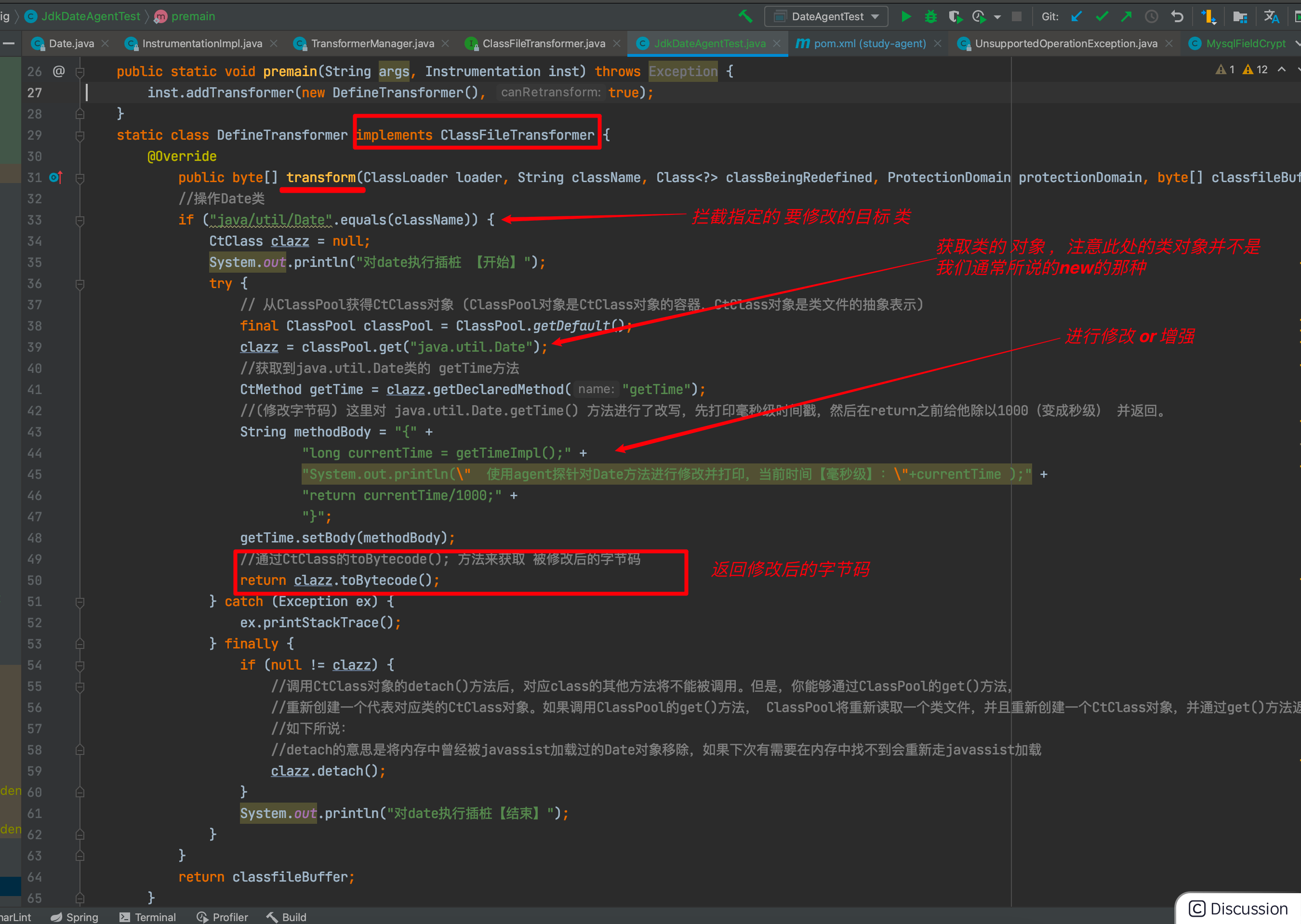This screenshot has height=924, width=1301.
Task: Close the UnsupportedOperationException.java tab
Action: (1169, 43)
